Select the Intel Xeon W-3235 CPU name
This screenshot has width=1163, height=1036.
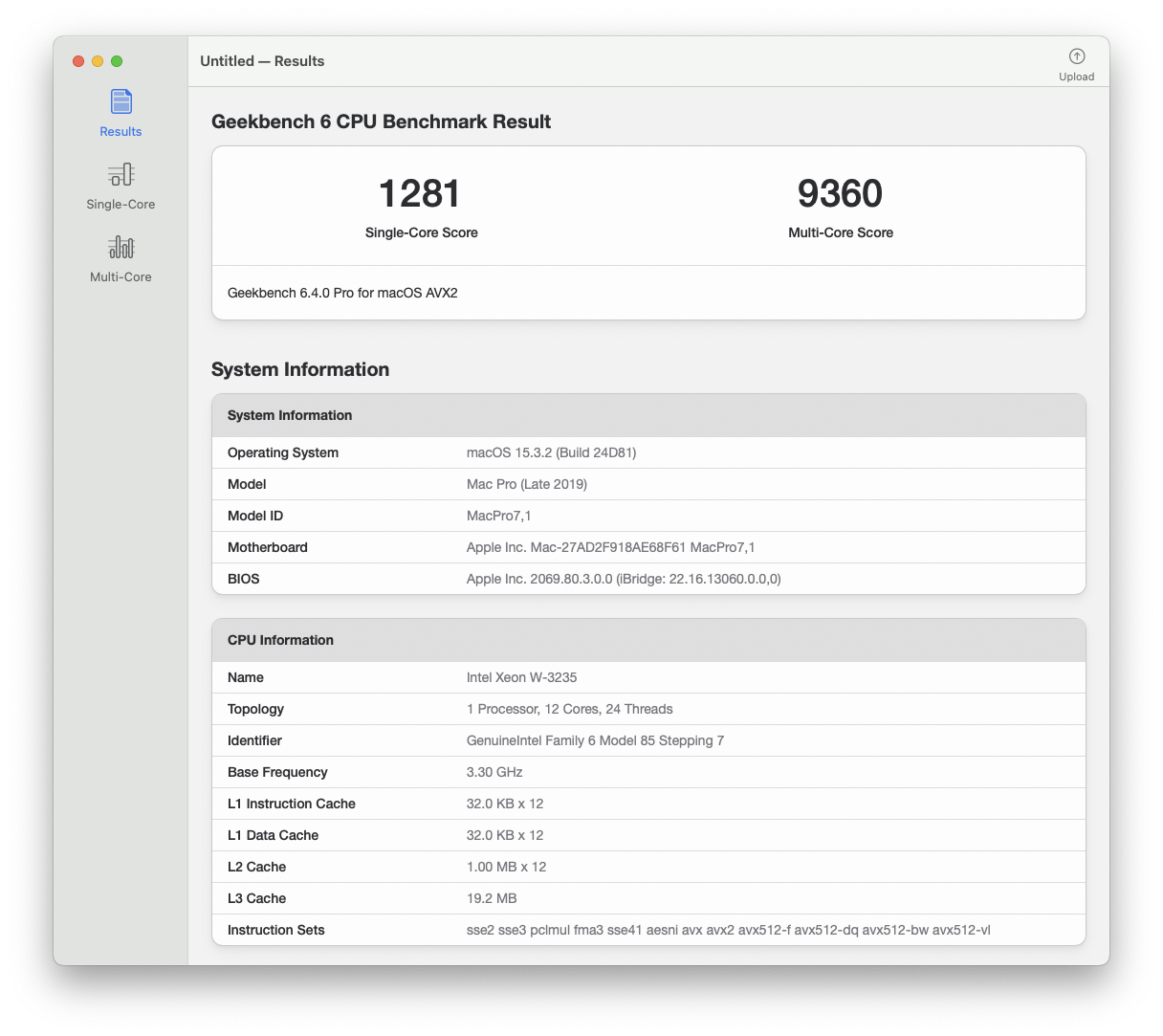click(x=521, y=677)
